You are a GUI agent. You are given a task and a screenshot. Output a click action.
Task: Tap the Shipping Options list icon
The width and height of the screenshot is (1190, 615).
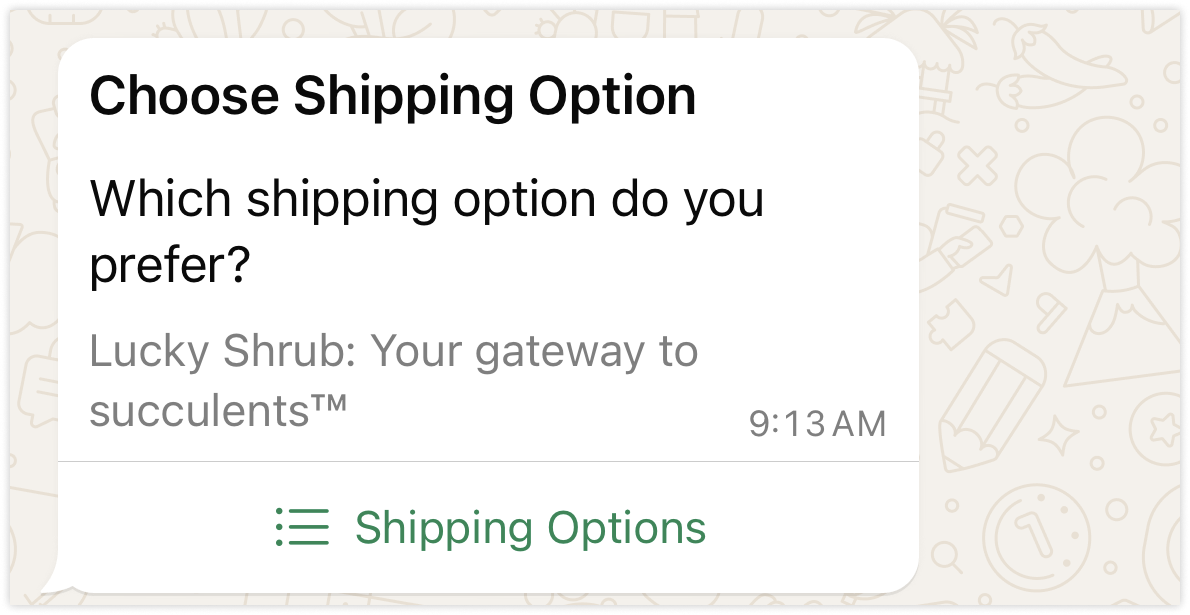point(302,527)
